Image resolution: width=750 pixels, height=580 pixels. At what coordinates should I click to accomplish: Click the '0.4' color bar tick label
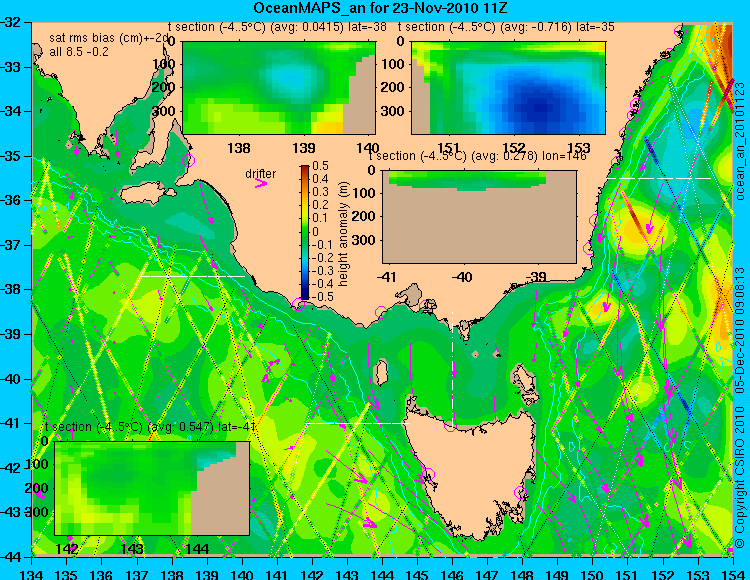coord(320,179)
